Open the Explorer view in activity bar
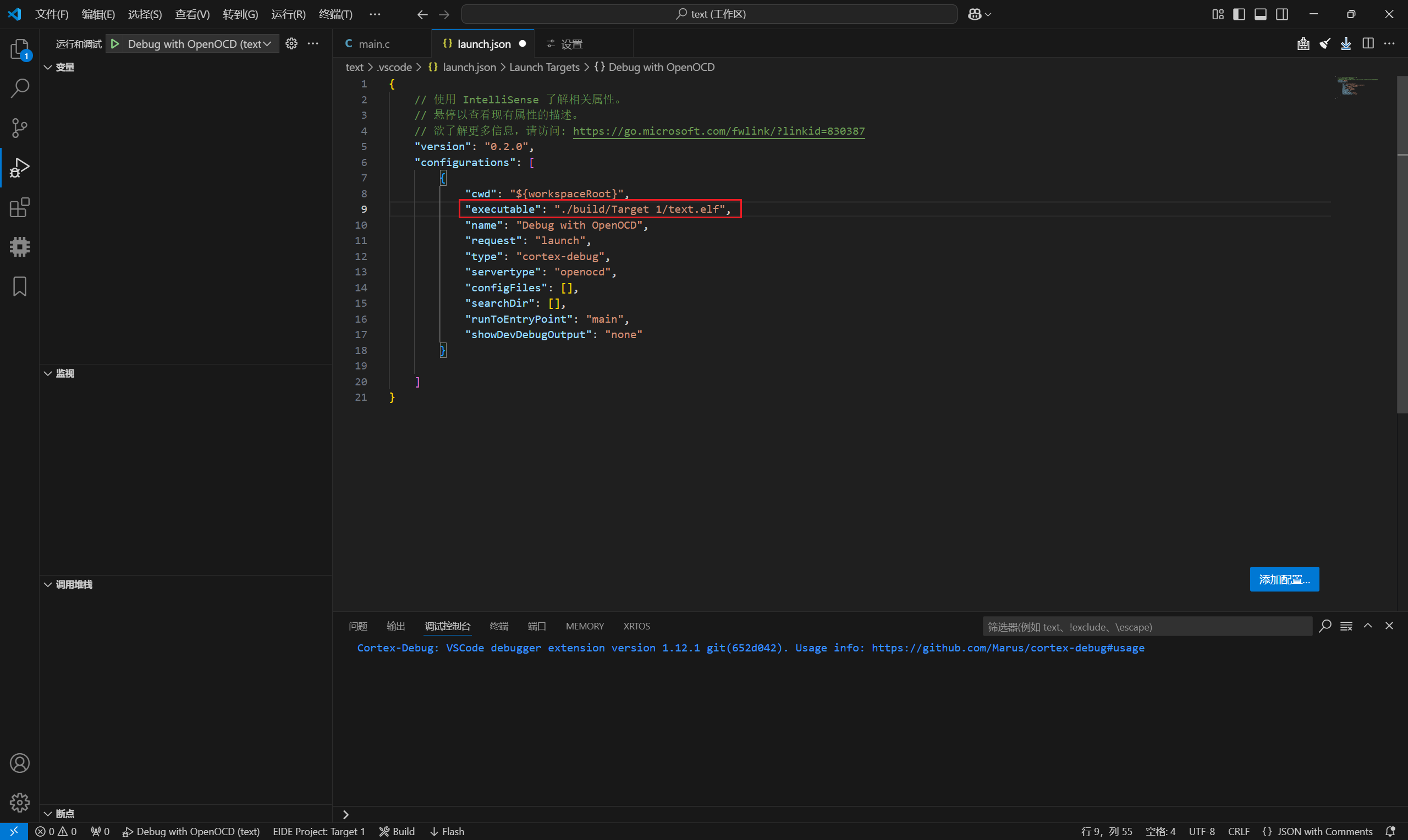The image size is (1408, 840). 19,49
